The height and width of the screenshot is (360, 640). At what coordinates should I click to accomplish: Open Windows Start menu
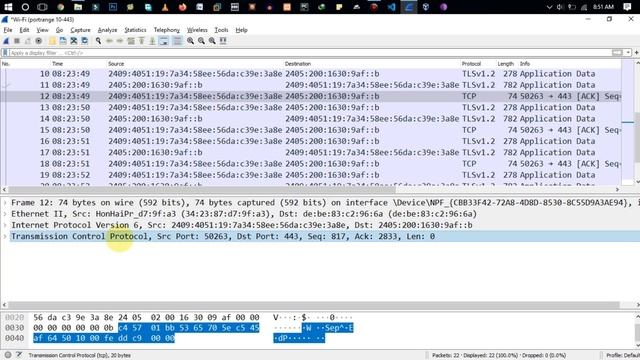pyautogui.click(x=8, y=7)
